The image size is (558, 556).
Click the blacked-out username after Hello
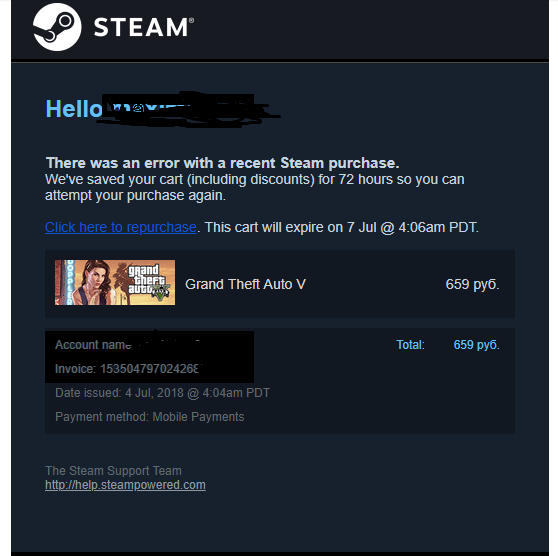point(185,109)
